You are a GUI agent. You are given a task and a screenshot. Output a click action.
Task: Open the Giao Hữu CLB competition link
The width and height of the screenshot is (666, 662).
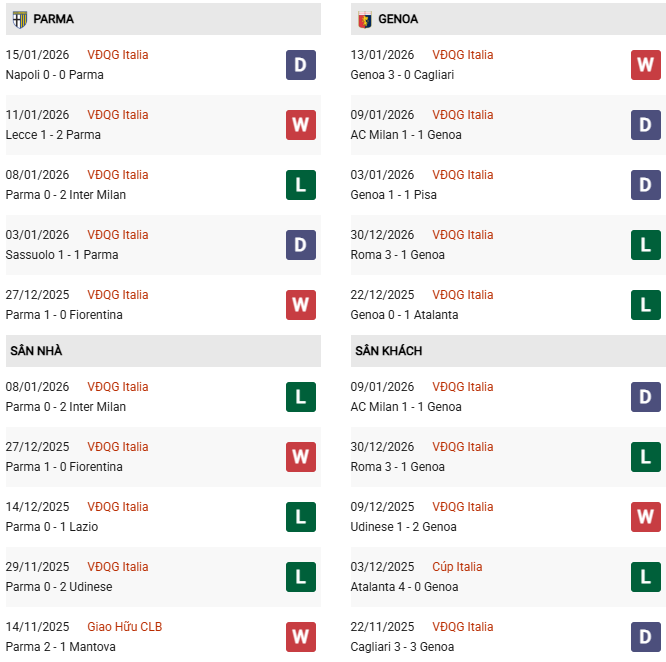(124, 627)
